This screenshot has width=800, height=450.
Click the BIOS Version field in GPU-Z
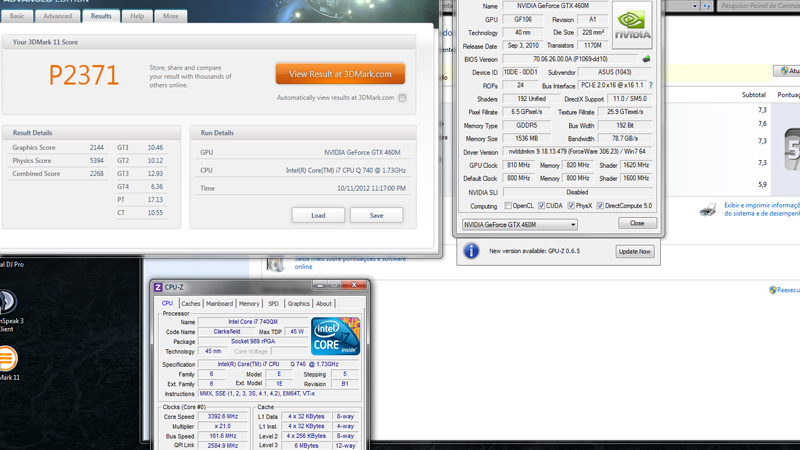point(570,59)
